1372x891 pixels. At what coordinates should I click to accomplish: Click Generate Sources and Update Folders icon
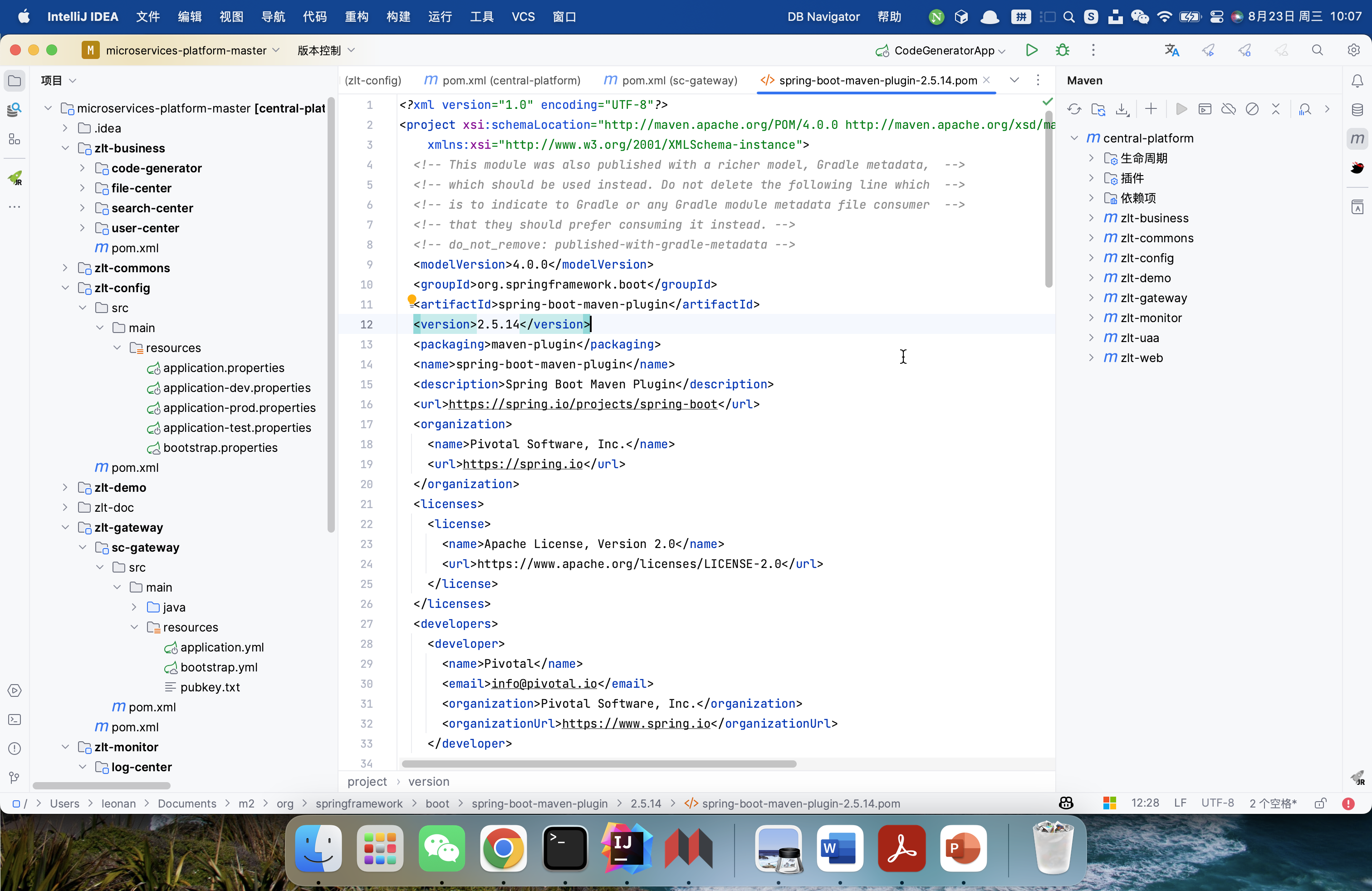click(x=1098, y=109)
